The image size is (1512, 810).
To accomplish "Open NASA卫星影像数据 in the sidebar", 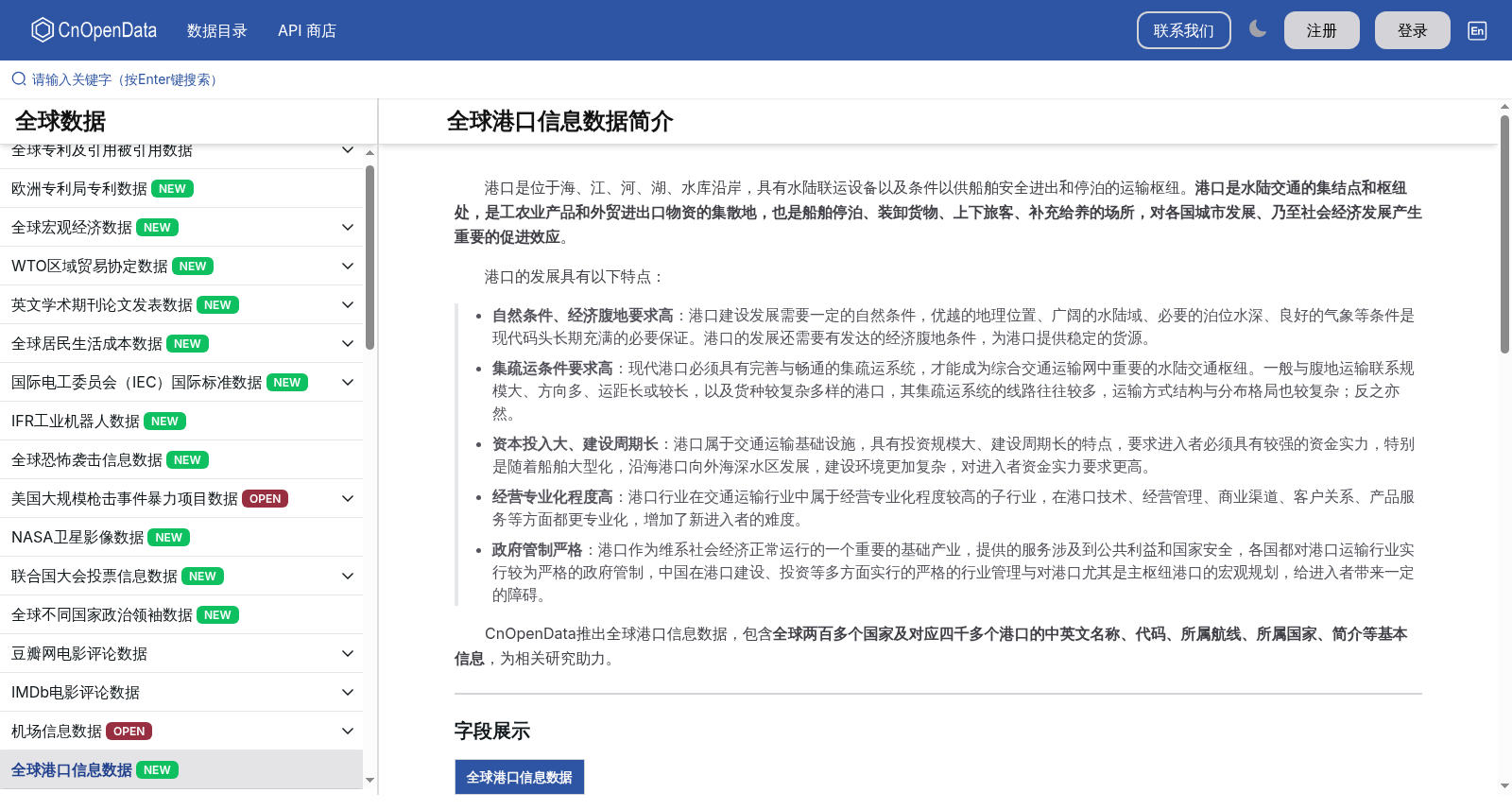I will pos(181,537).
